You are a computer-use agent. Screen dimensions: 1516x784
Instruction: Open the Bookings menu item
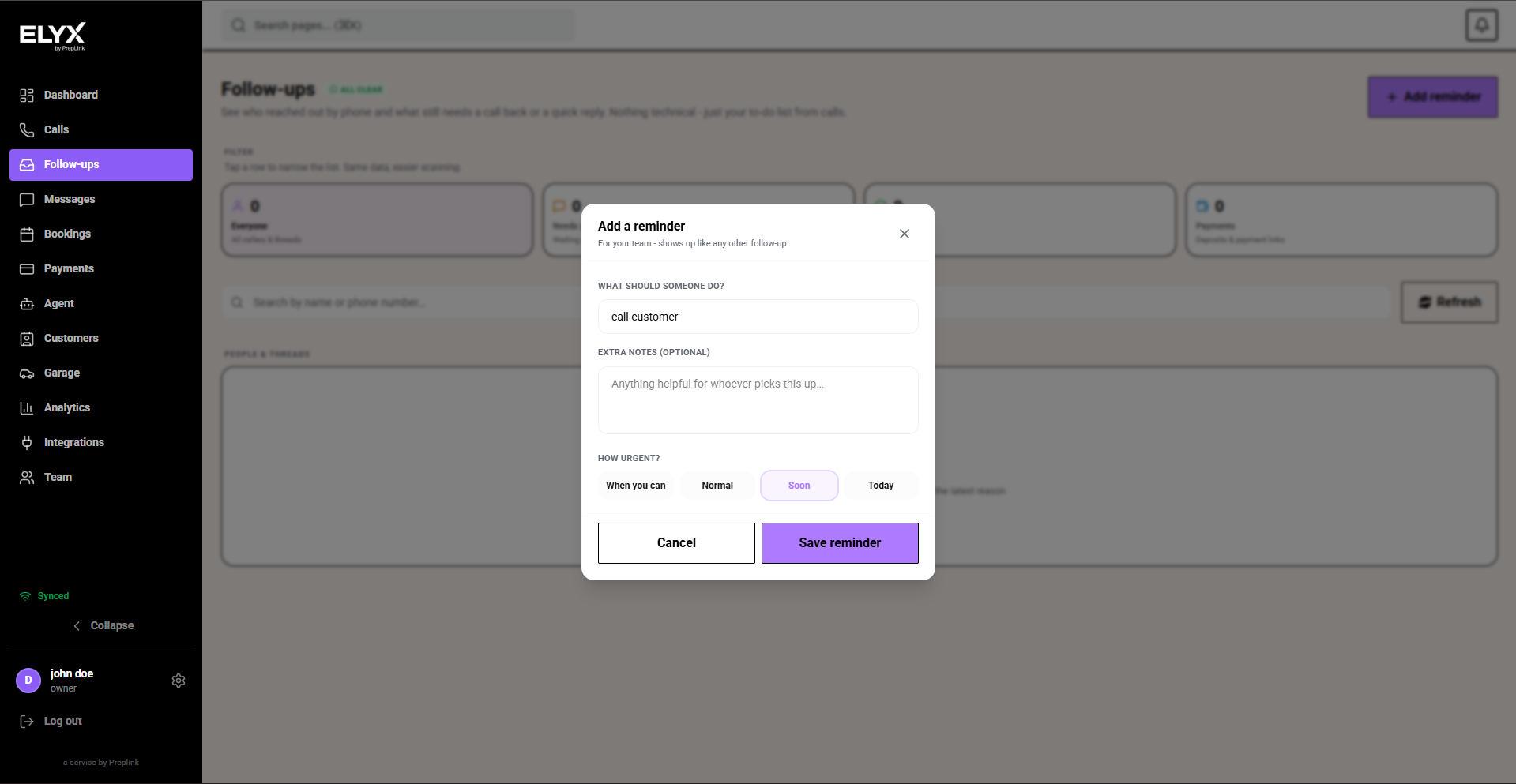tap(101, 234)
